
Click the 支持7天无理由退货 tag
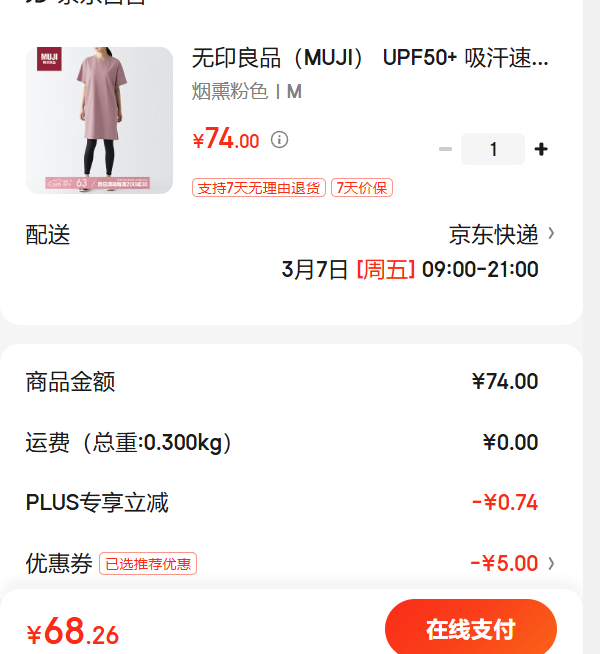(259, 188)
